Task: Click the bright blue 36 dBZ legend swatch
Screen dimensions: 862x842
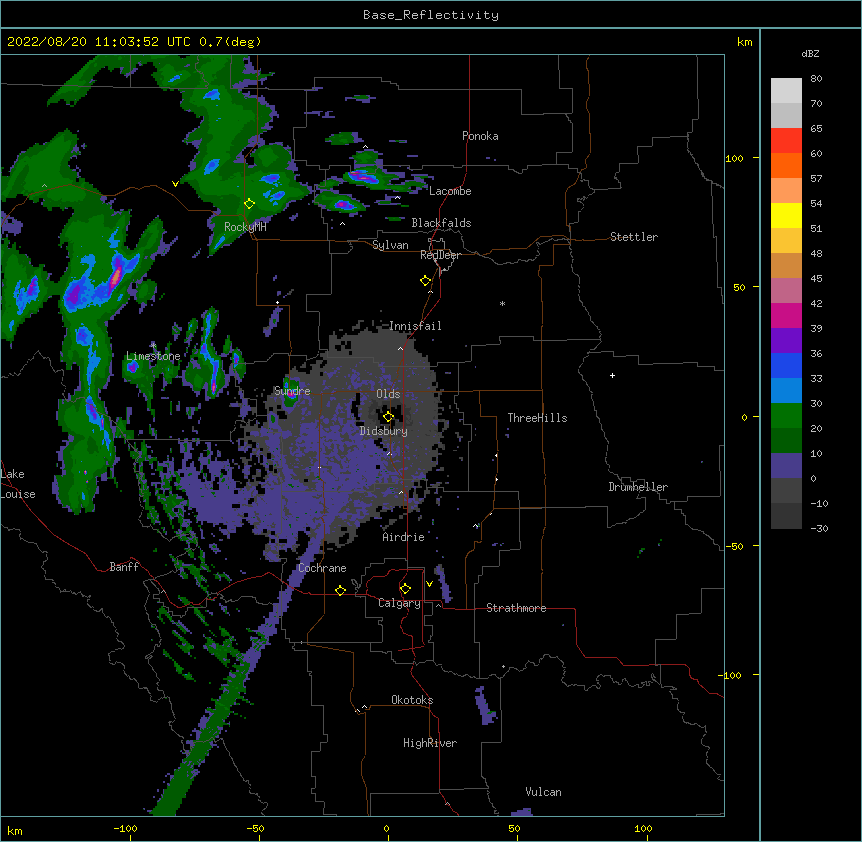Action: click(x=786, y=365)
